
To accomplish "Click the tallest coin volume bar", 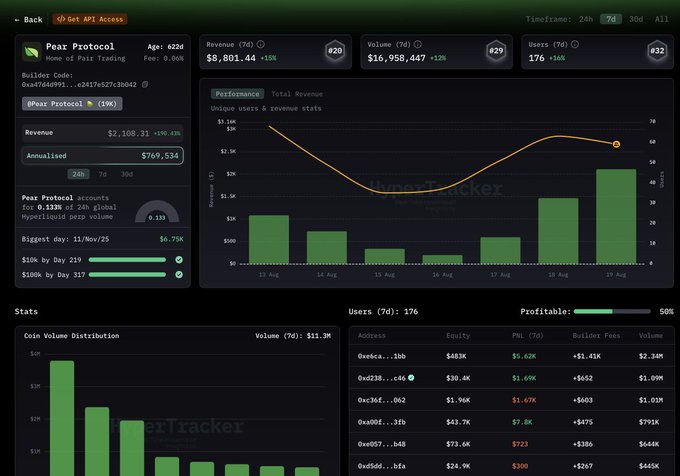I will (62, 418).
